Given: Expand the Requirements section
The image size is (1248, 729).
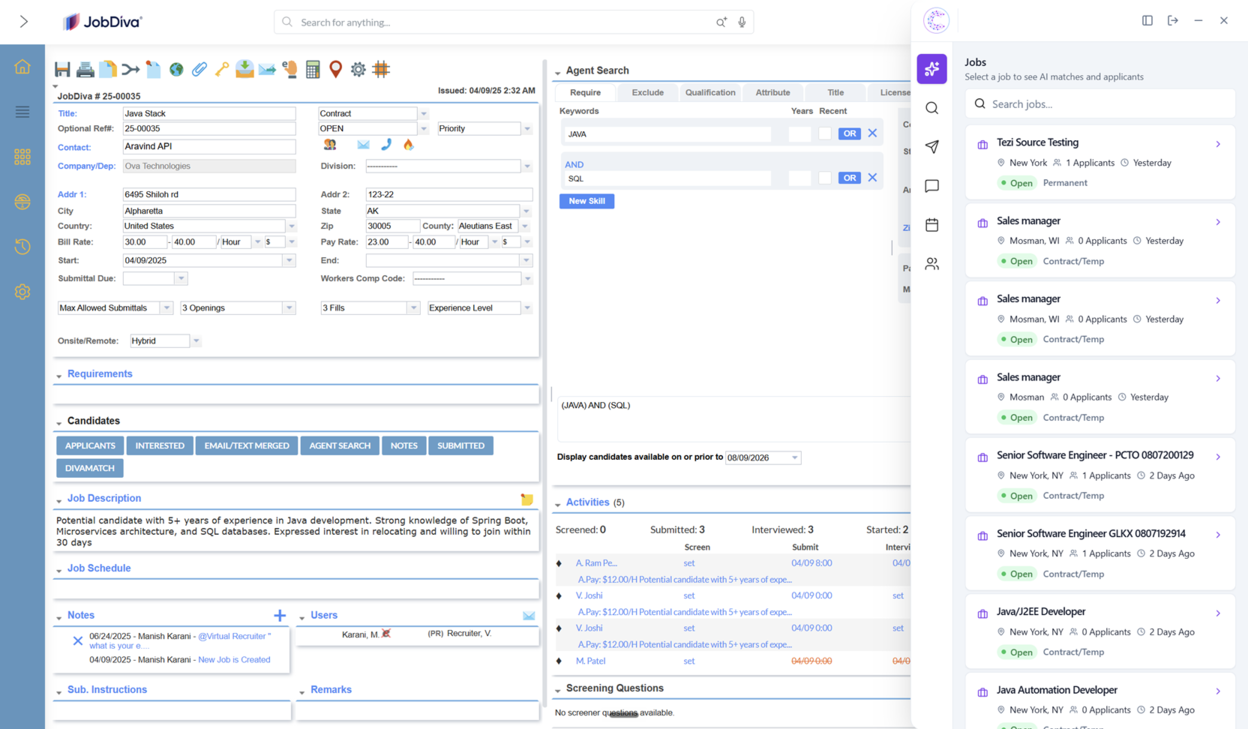Looking at the screenshot, I should click(59, 375).
